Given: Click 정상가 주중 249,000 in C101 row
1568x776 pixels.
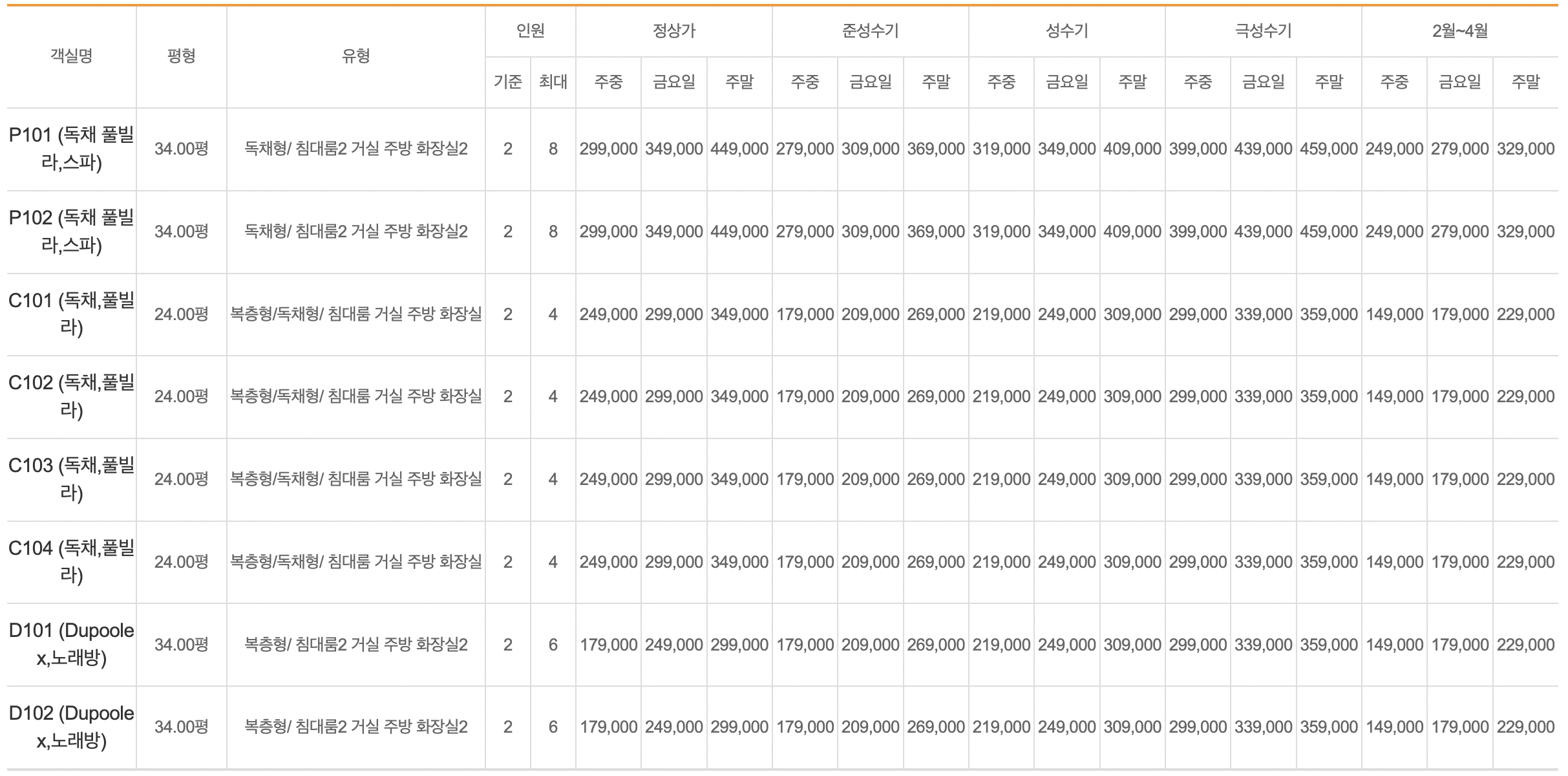Looking at the screenshot, I should tap(608, 314).
